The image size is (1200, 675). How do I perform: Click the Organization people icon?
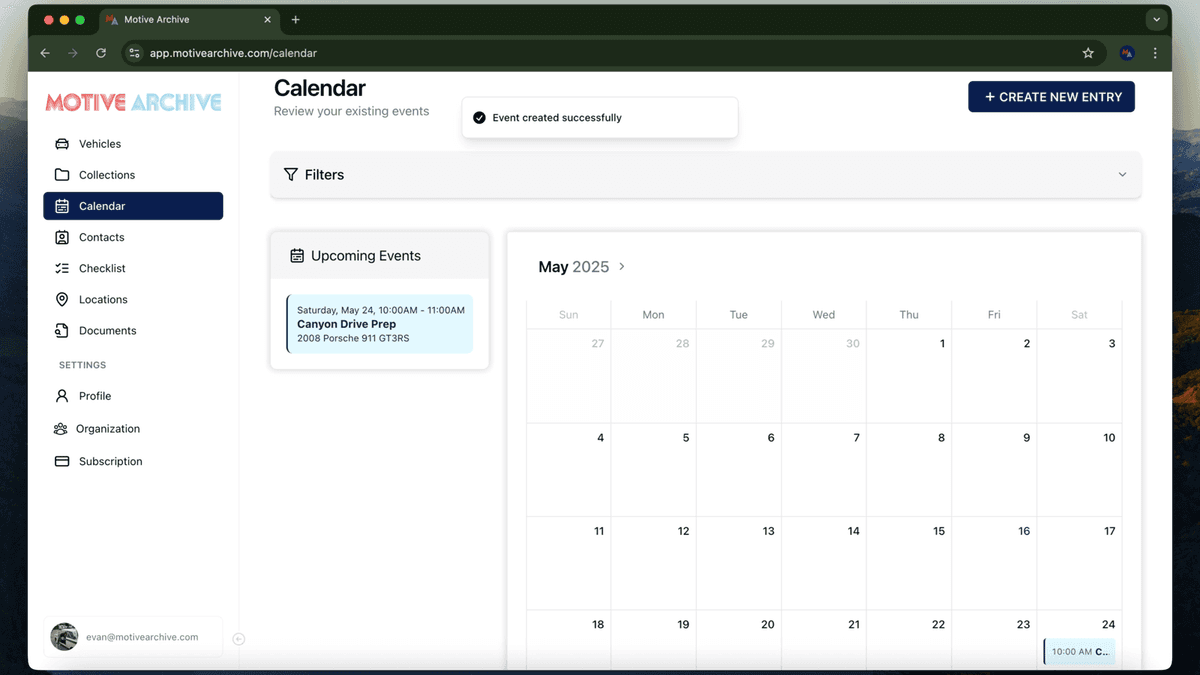[x=61, y=429]
